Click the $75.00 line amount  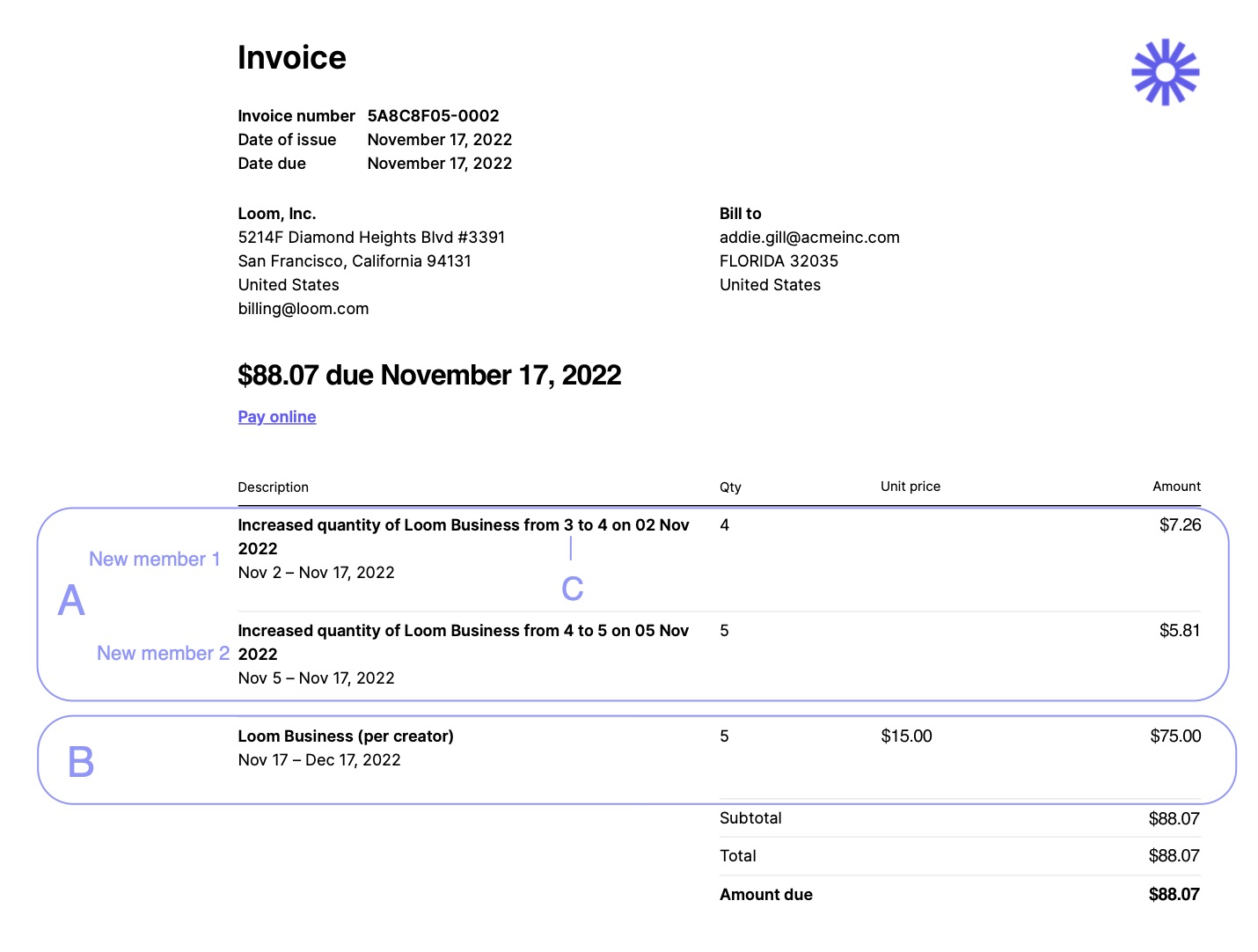tap(1174, 736)
